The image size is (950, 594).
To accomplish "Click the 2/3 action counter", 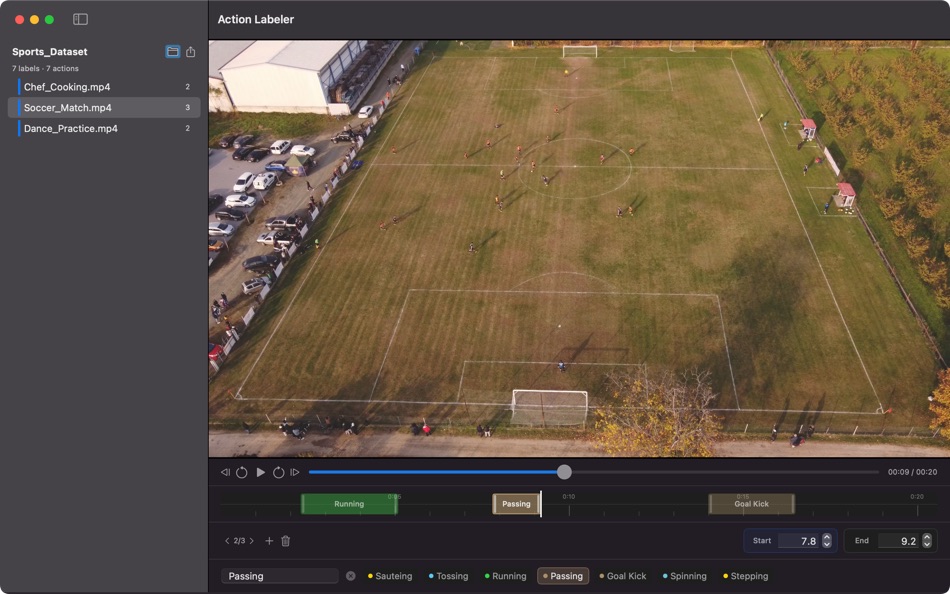I will point(239,541).
